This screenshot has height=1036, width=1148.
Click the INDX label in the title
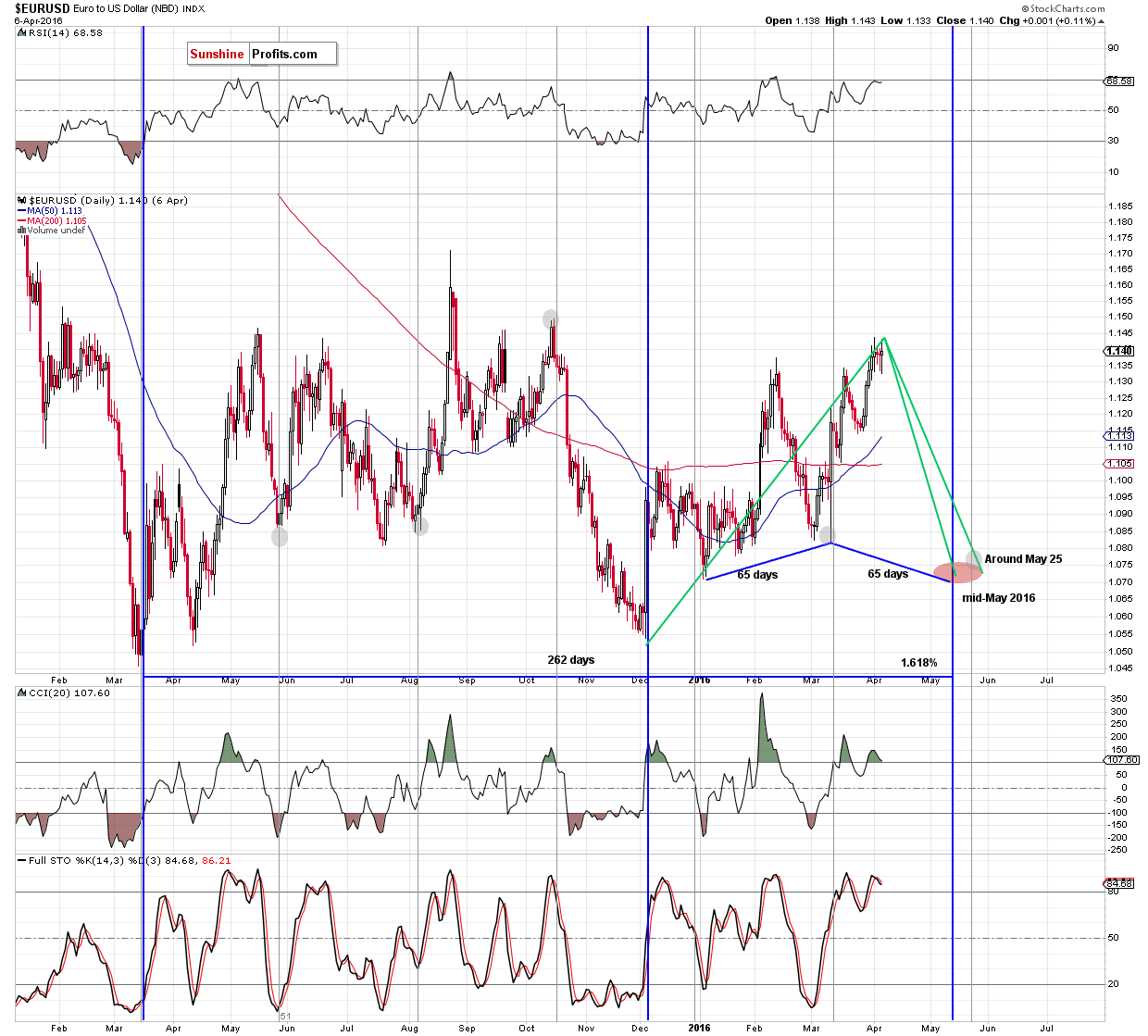(x=195, y=8)
